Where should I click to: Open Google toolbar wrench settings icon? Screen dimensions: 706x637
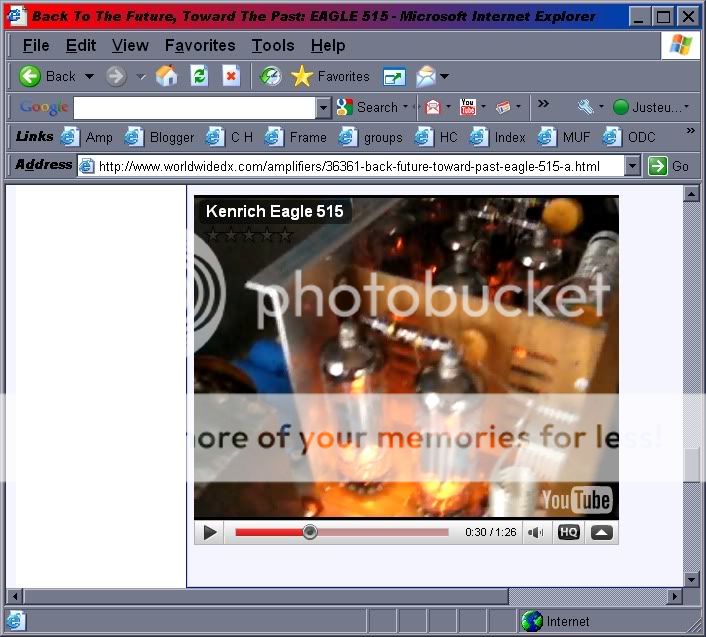click(585, 107)
